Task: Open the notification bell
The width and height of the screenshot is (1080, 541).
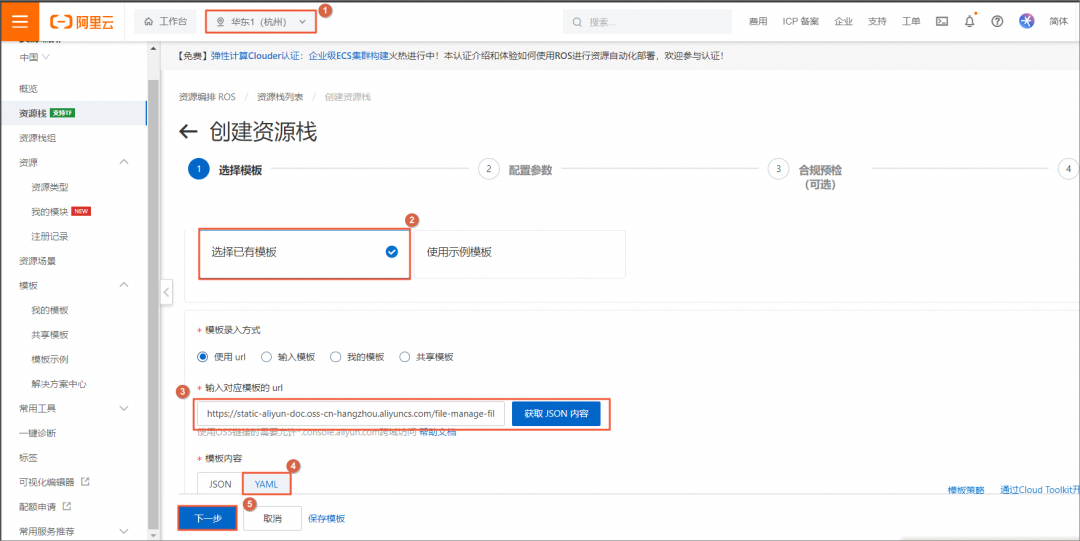Action: 970,21
